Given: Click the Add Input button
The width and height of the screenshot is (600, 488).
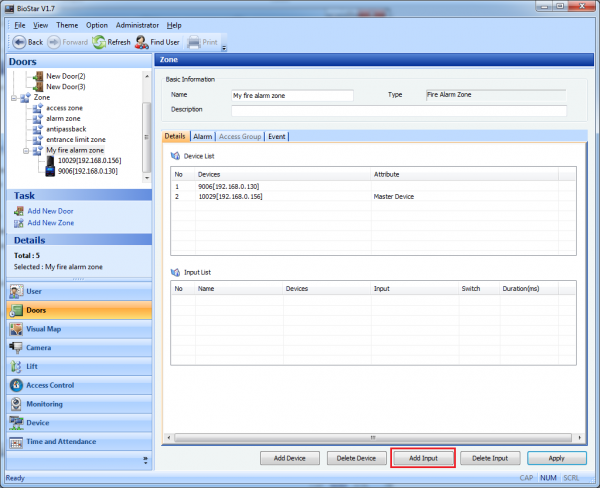Looking at the screenshot, I should pos(422,458).
